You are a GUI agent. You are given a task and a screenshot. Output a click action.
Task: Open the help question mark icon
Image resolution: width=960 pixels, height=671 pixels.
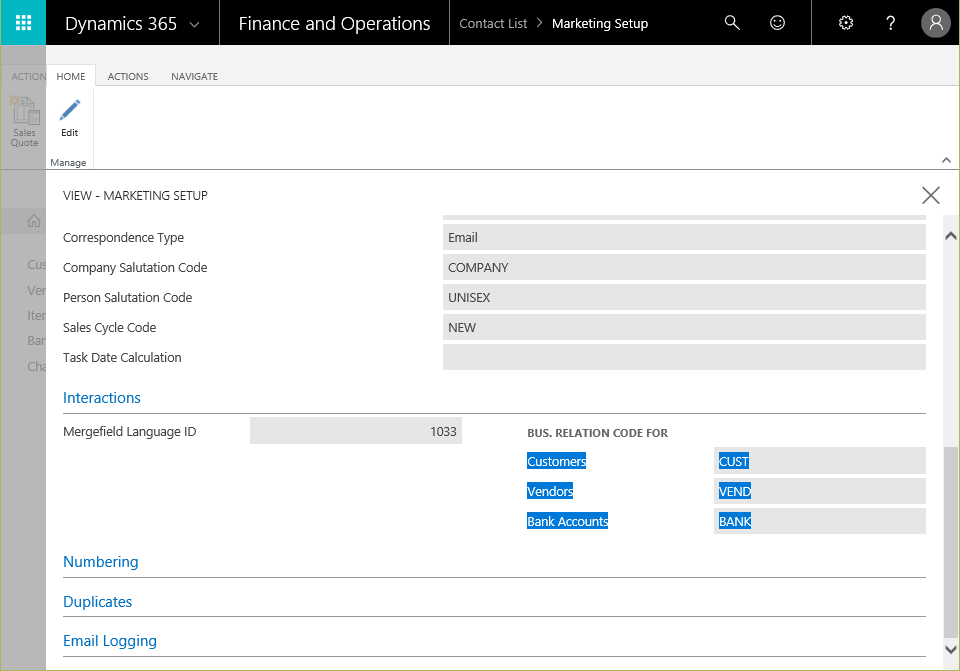(x=890, y=23)
